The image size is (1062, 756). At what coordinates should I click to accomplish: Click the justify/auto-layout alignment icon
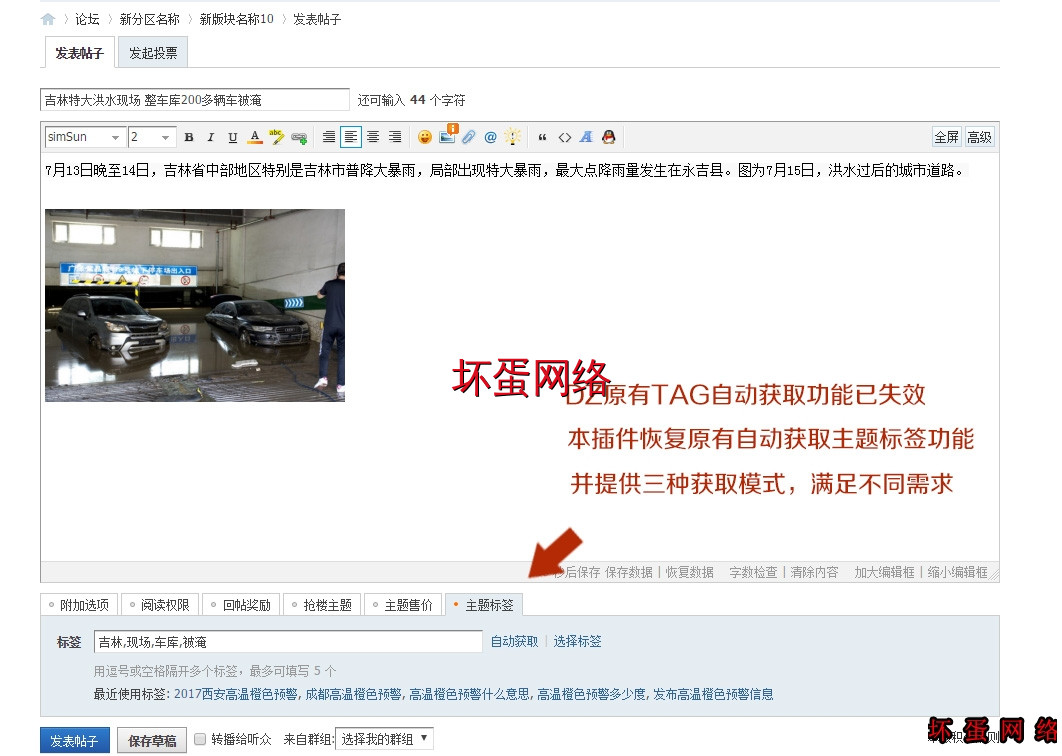coord(328,138)
